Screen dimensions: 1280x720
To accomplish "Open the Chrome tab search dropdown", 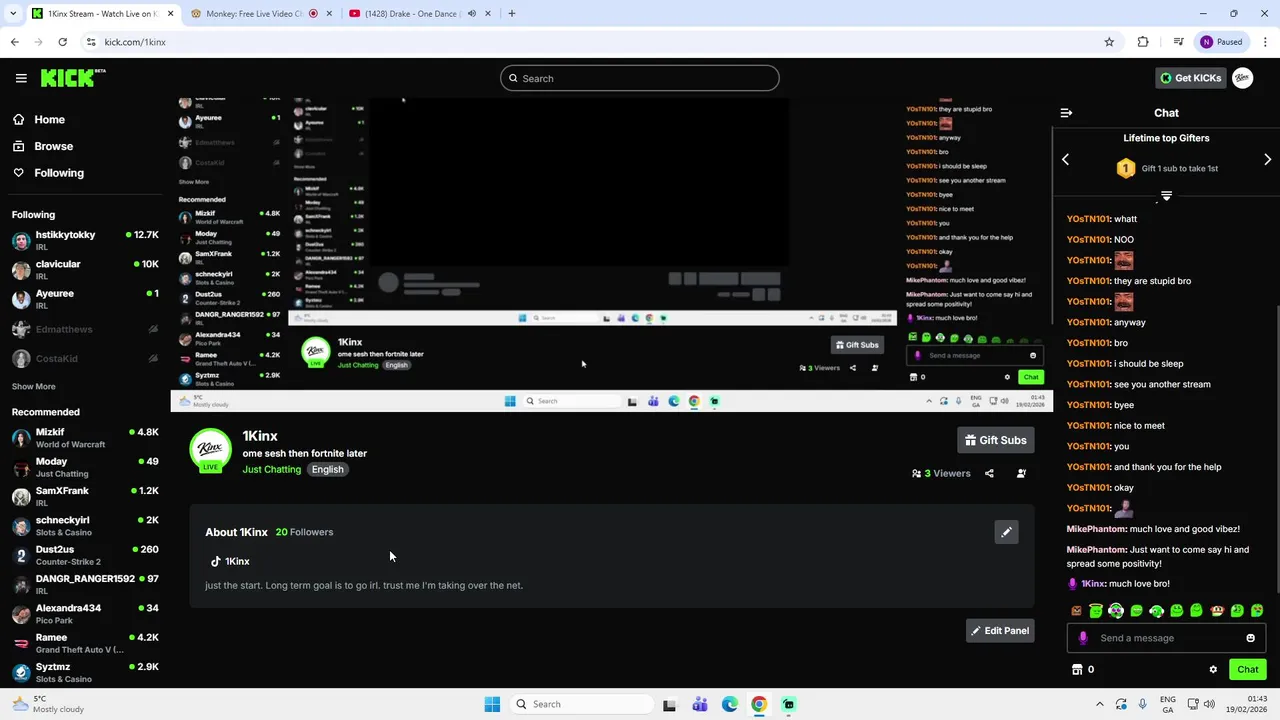I will point(13,14).
